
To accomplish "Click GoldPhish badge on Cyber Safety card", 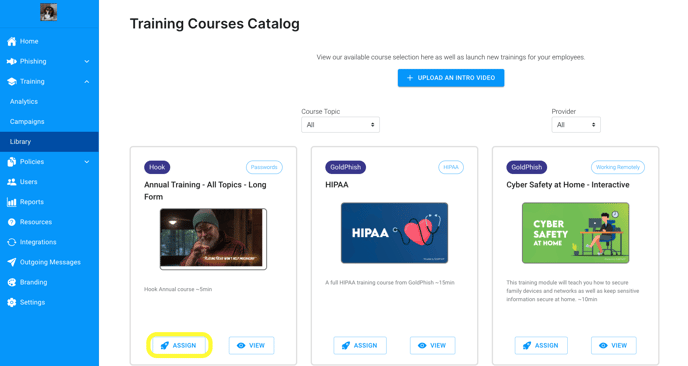I will (527, 167).
